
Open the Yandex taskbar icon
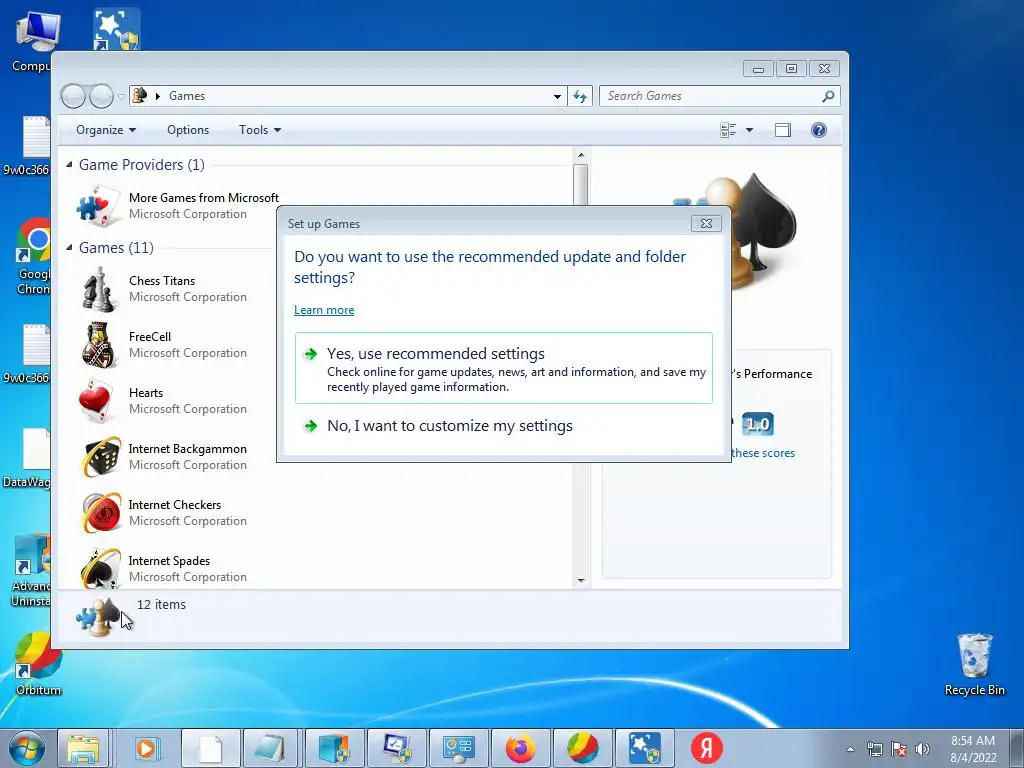click(x=707, y=748)
